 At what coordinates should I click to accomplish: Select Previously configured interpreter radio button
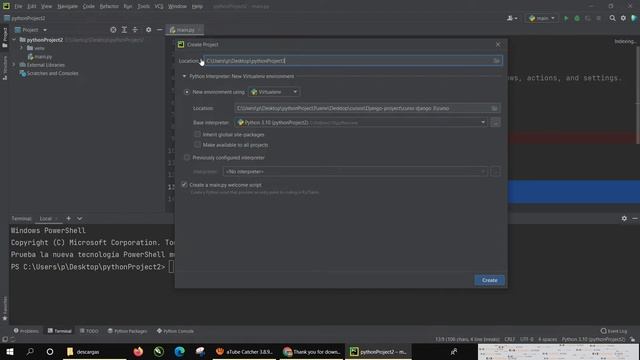(x=187, y=158)
